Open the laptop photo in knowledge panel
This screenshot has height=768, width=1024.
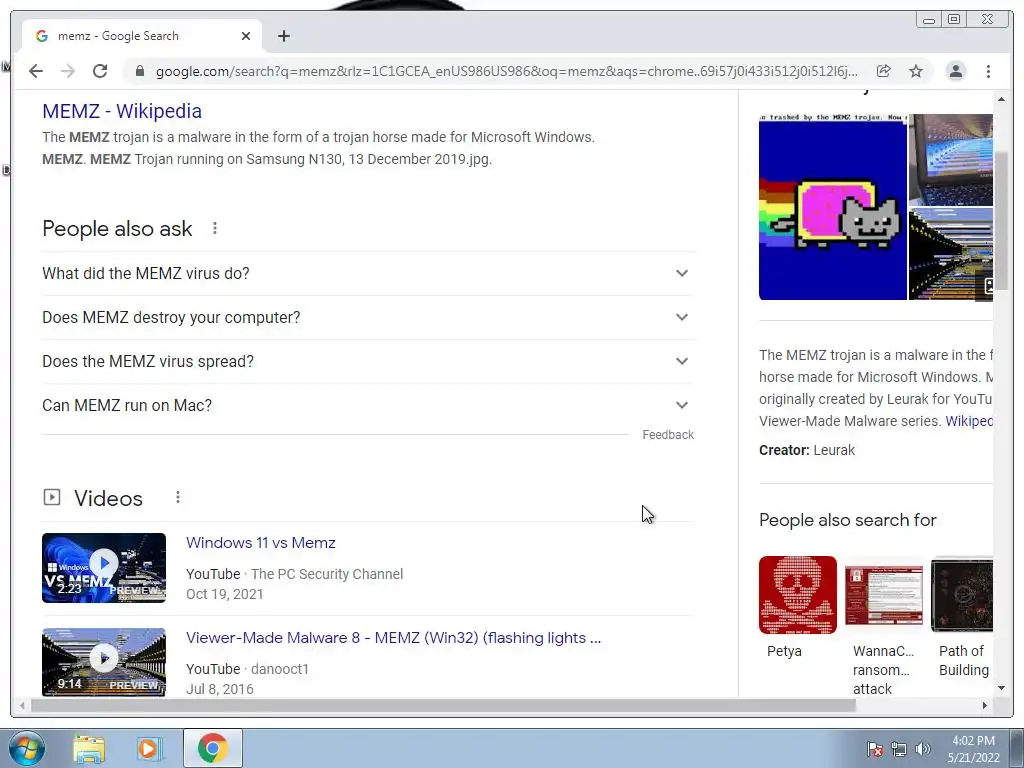[951, 160]
